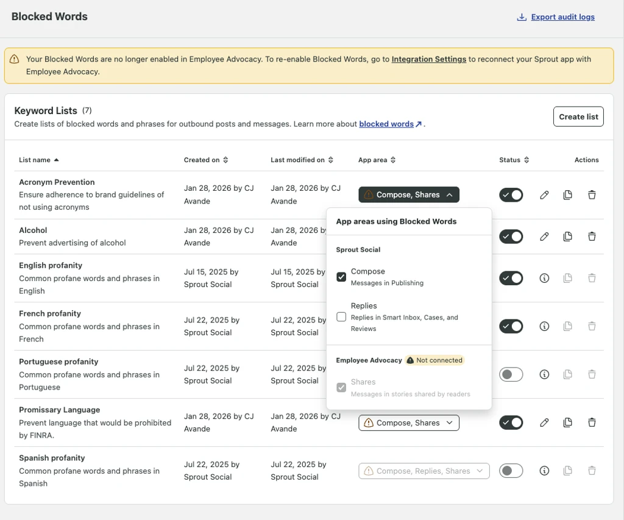Click the Create list button
The width and height of the screenshot is (624, 520).
coord(578,117)
